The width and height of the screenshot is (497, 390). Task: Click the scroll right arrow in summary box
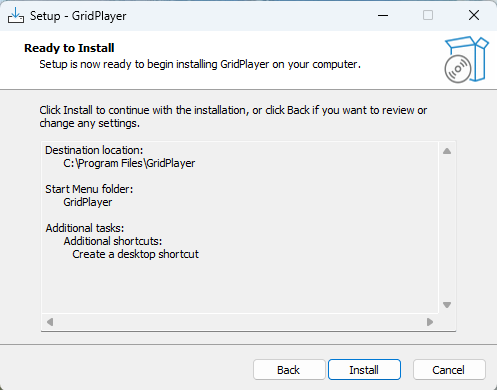point(430,322)
